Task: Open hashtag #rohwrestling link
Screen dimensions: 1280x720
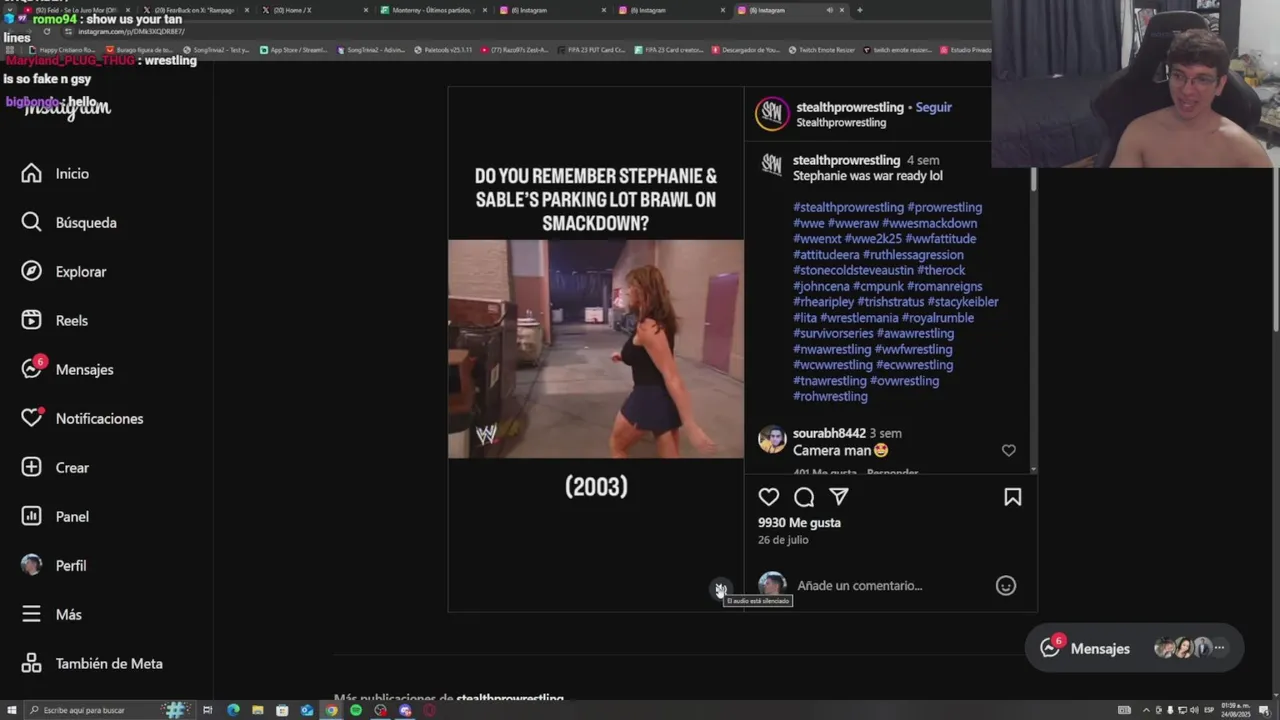Action: pyautogui.click(x=830, y=397)
